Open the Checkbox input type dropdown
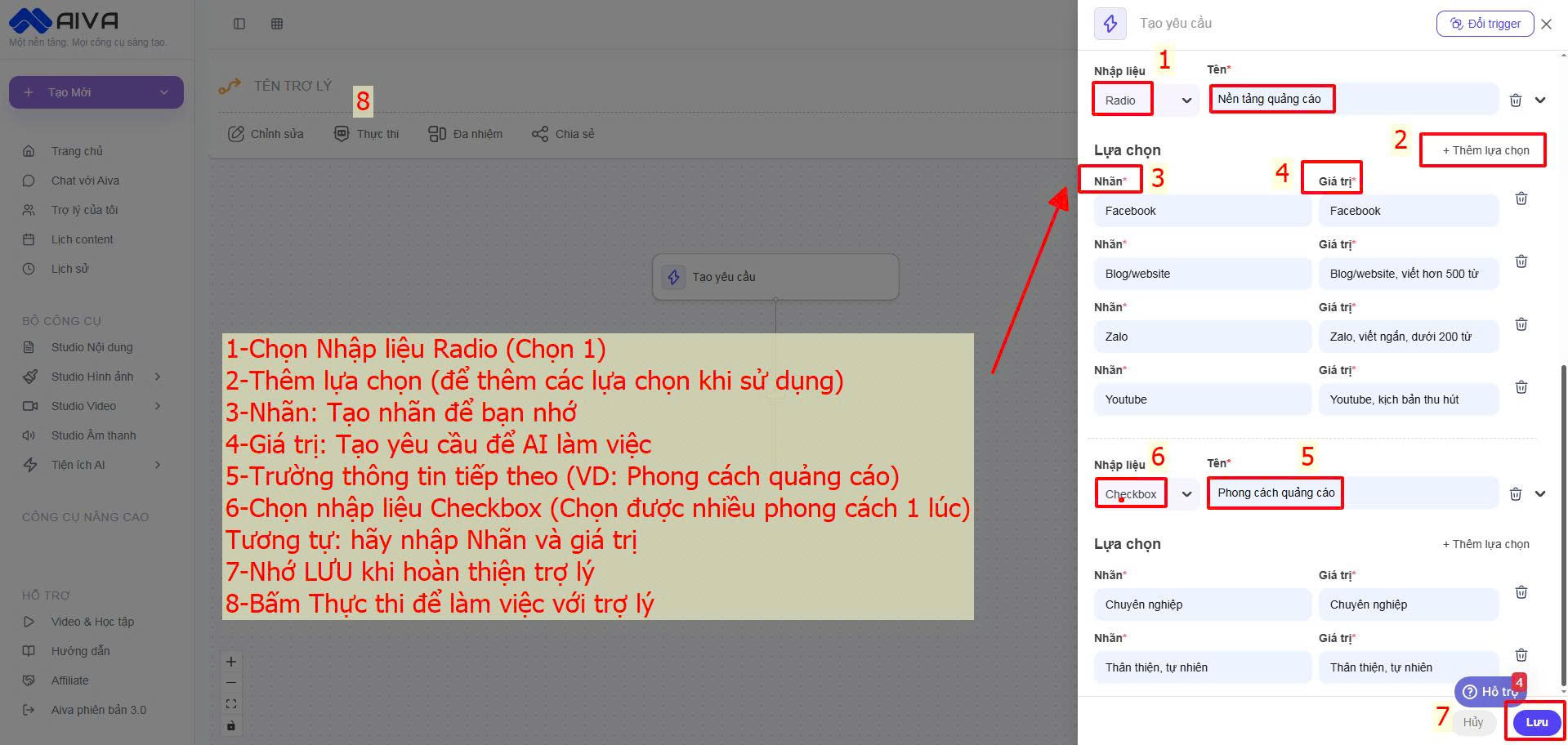The width and height of the screenshot is (1568, 745). pyautogui.click(x=1186, y=494)
